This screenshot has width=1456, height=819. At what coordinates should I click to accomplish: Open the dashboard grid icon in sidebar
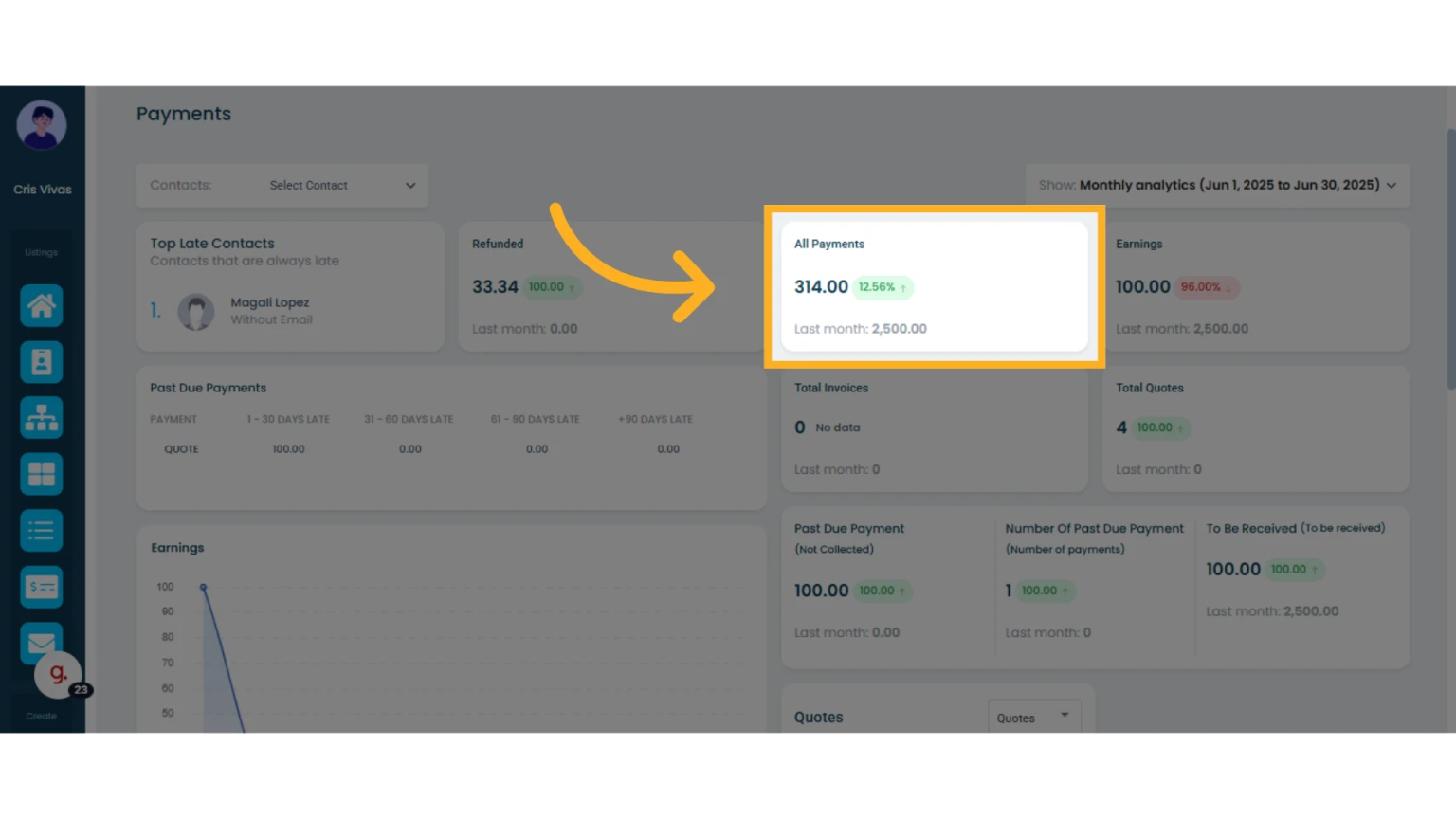pos(42,474)
